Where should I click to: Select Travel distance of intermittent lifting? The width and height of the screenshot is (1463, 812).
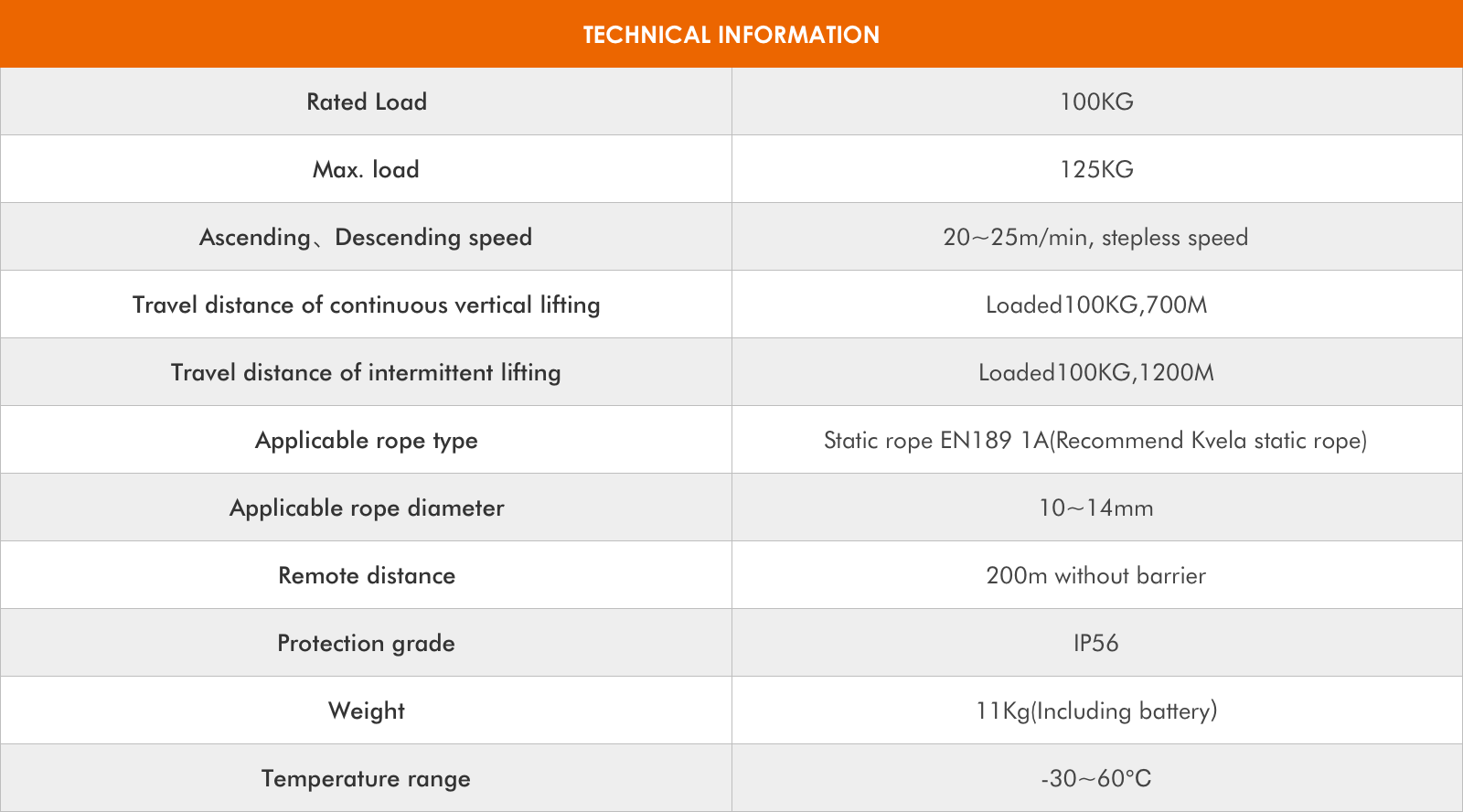click(366, 372)
